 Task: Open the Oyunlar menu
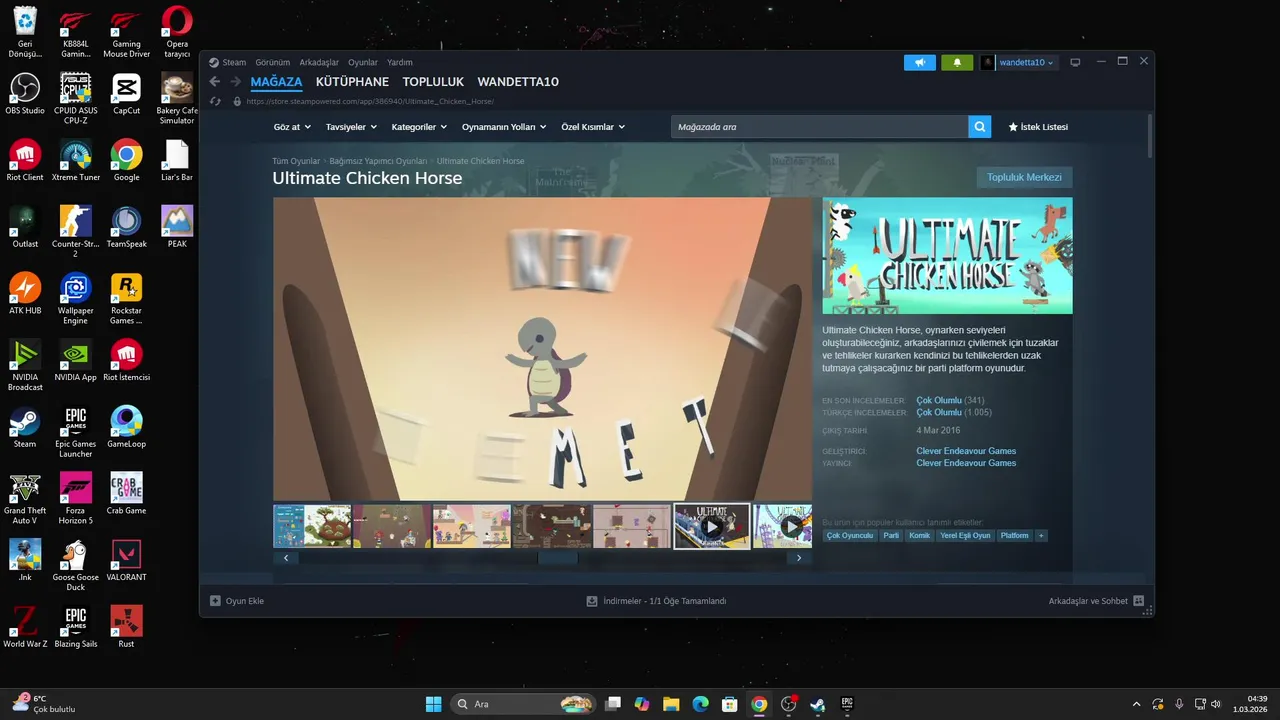363,62
